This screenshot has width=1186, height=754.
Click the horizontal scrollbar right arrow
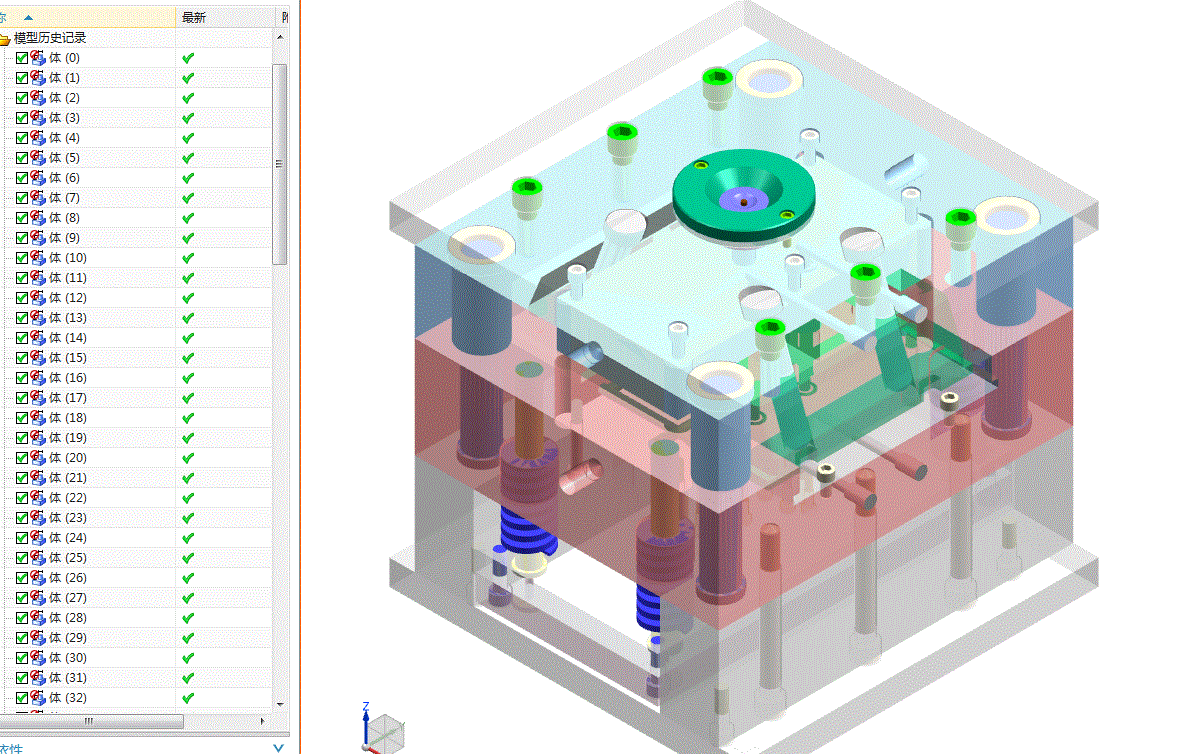263,721
